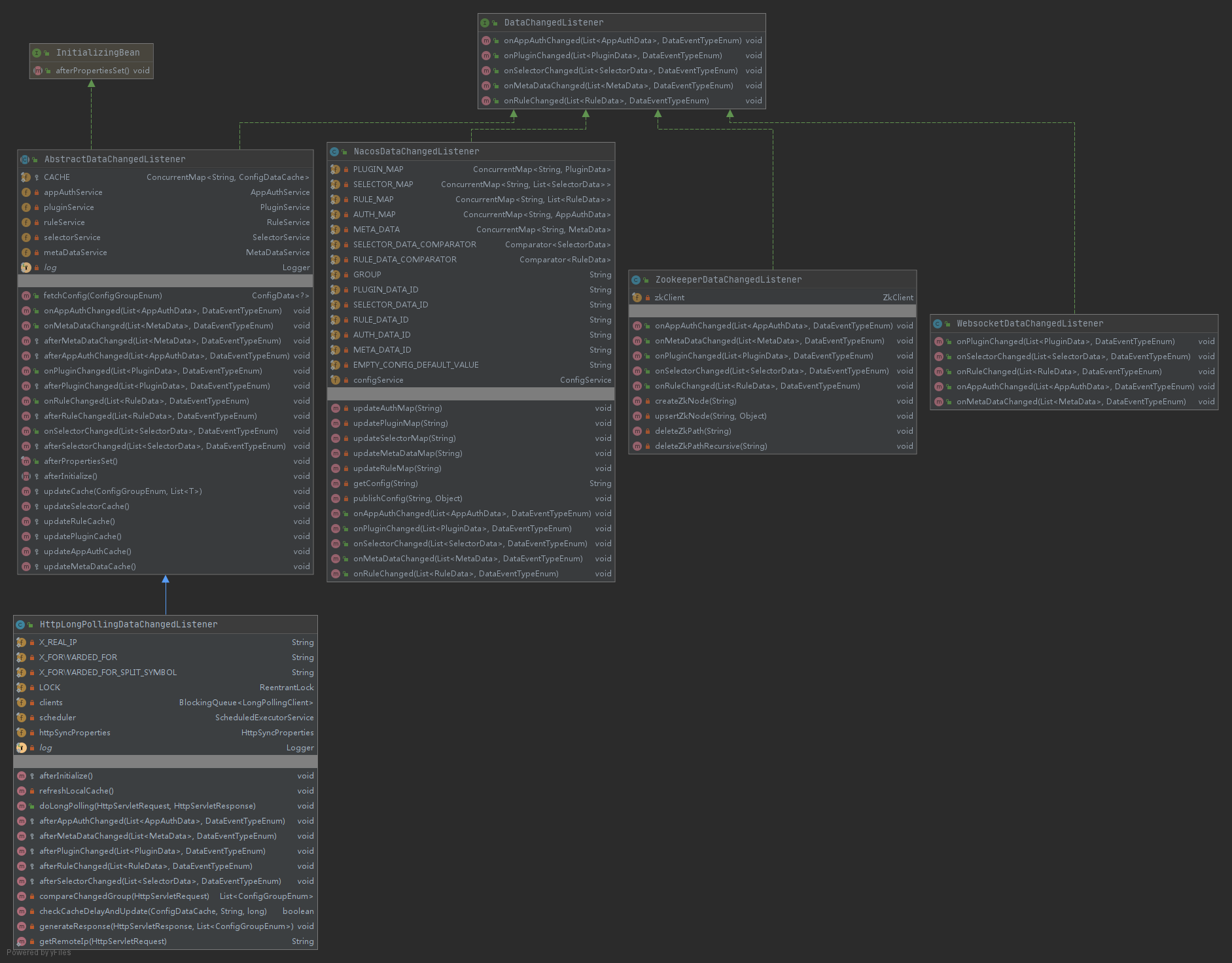The height and width of the screenshot is (963, 1232).
Task: Click the updateMetaDataCache() method row
Action: click(166, 567)
